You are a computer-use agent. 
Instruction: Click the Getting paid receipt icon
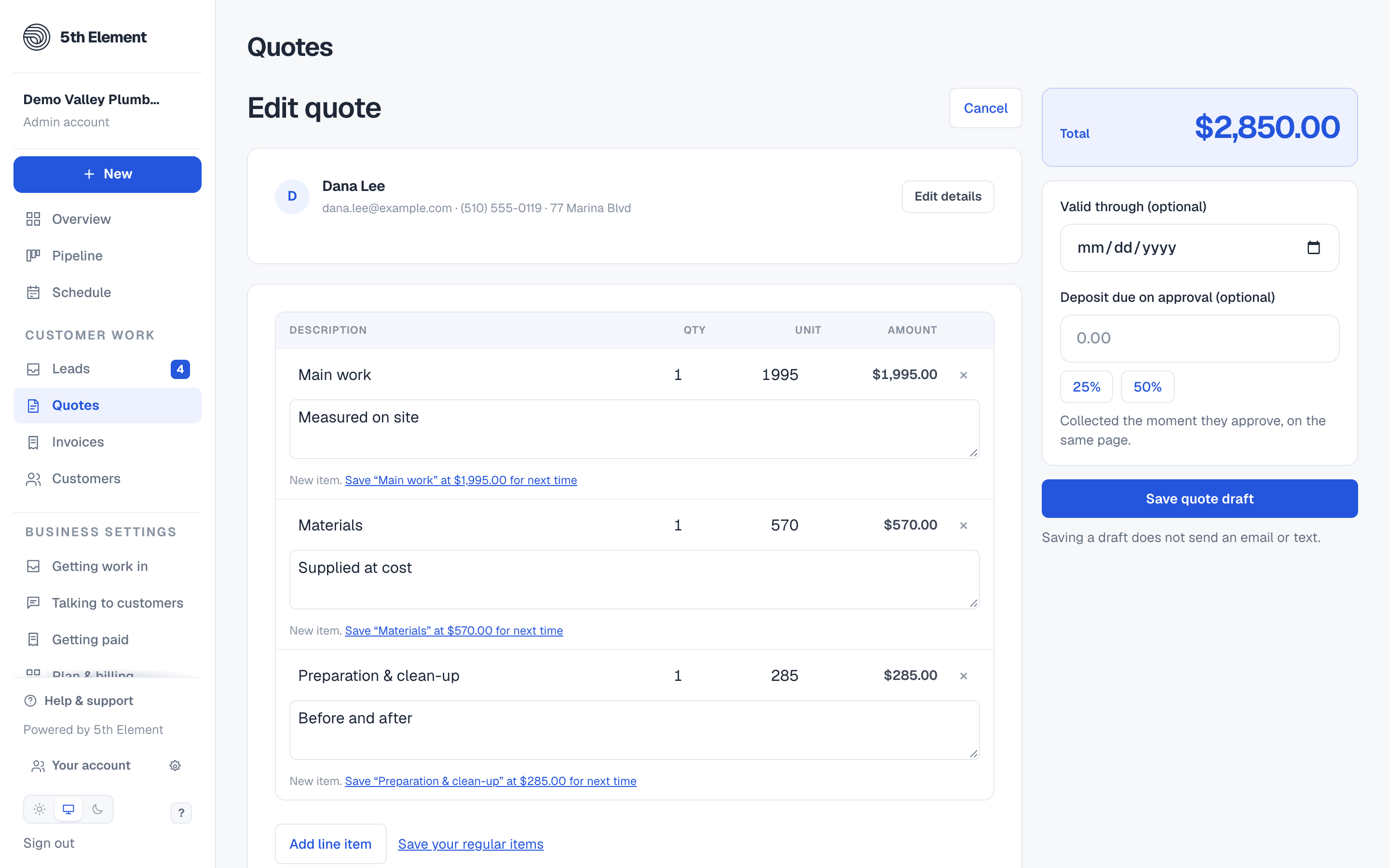pos(33,640)
